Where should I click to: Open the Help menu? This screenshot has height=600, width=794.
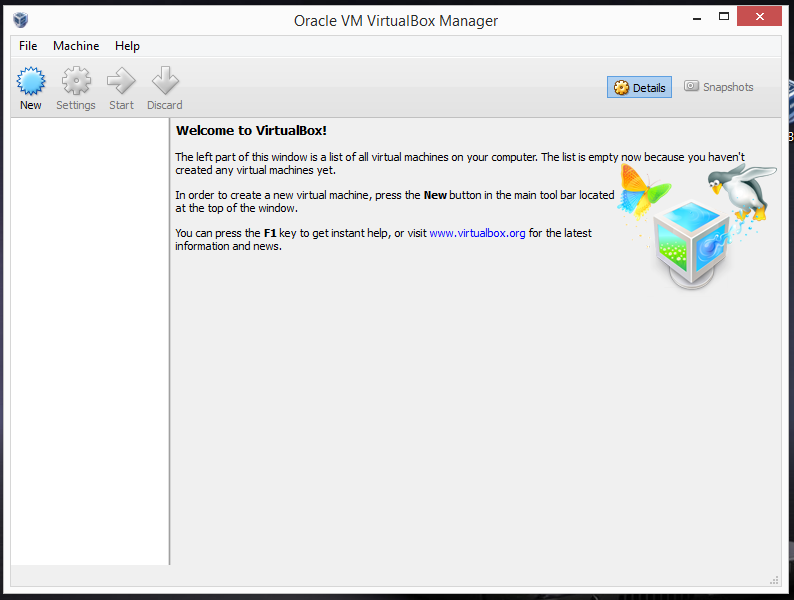click(127, 46)
